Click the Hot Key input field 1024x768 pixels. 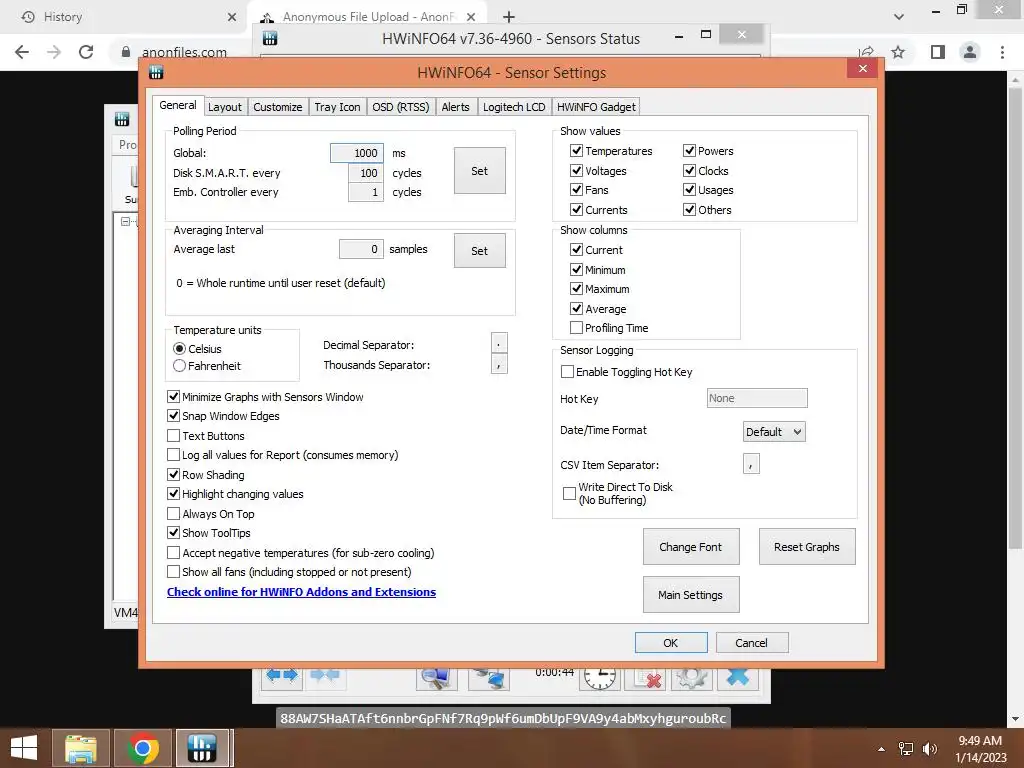(x=757, y=398)
